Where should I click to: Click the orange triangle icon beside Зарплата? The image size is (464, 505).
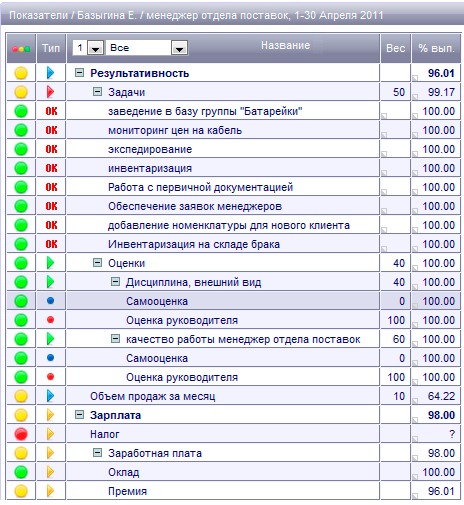click(50, 415)
